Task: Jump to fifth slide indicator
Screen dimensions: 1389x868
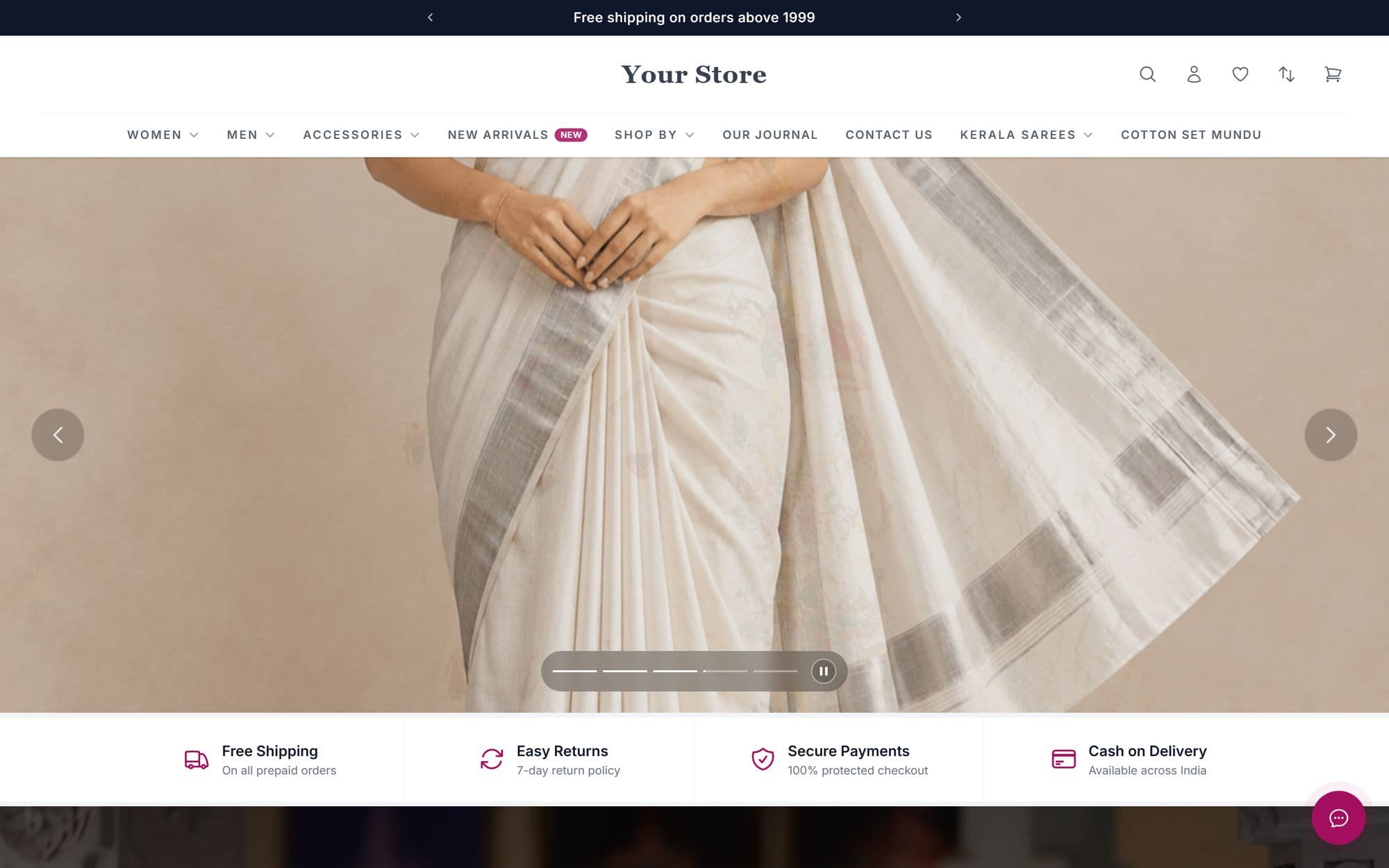Action: [775, 671]
